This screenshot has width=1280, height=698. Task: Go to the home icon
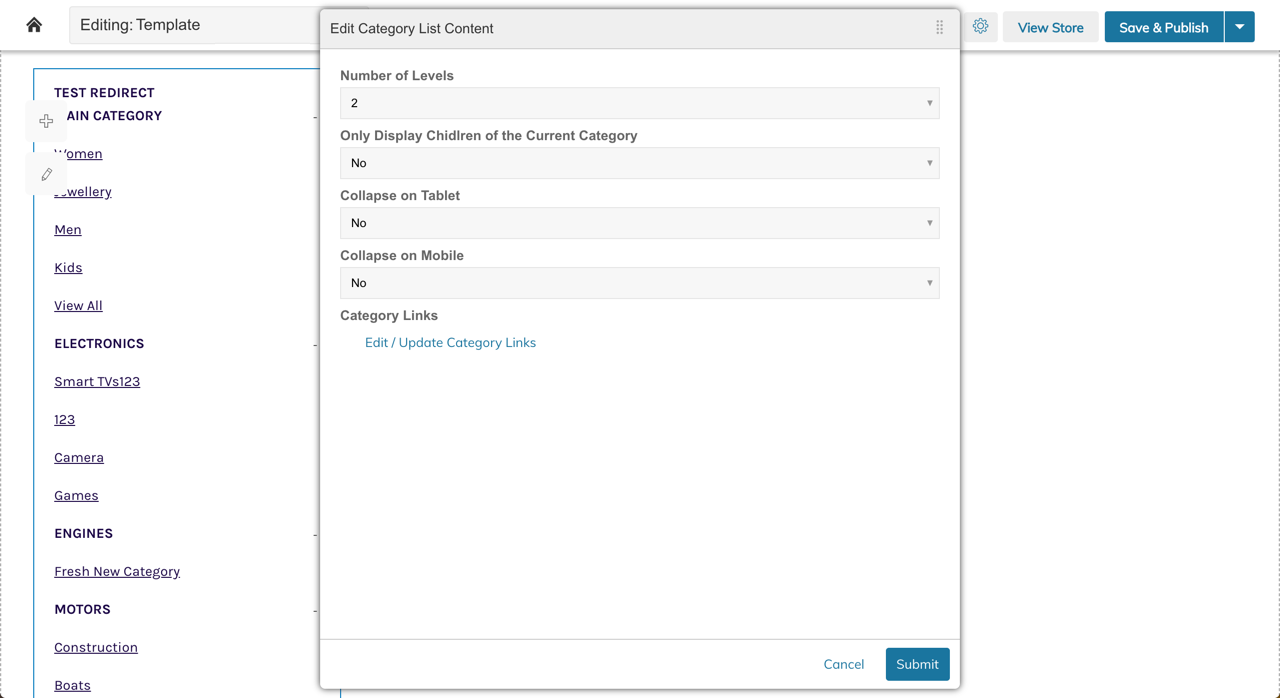(x=34, y=25)
